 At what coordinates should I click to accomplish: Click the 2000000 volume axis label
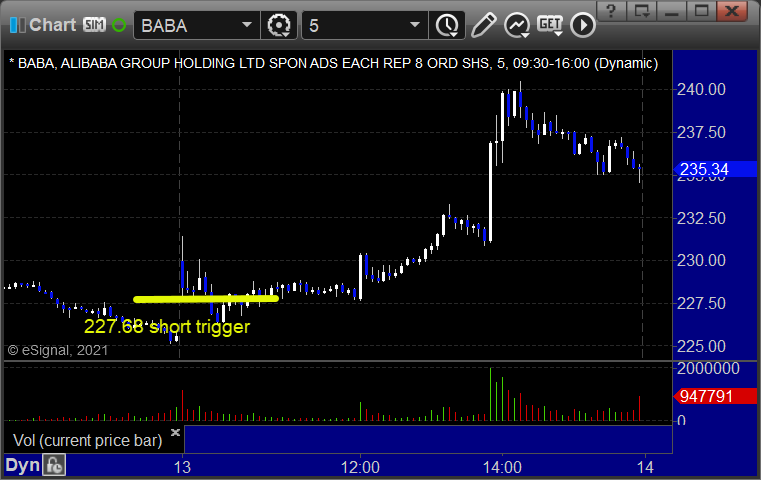click(708, 368)
